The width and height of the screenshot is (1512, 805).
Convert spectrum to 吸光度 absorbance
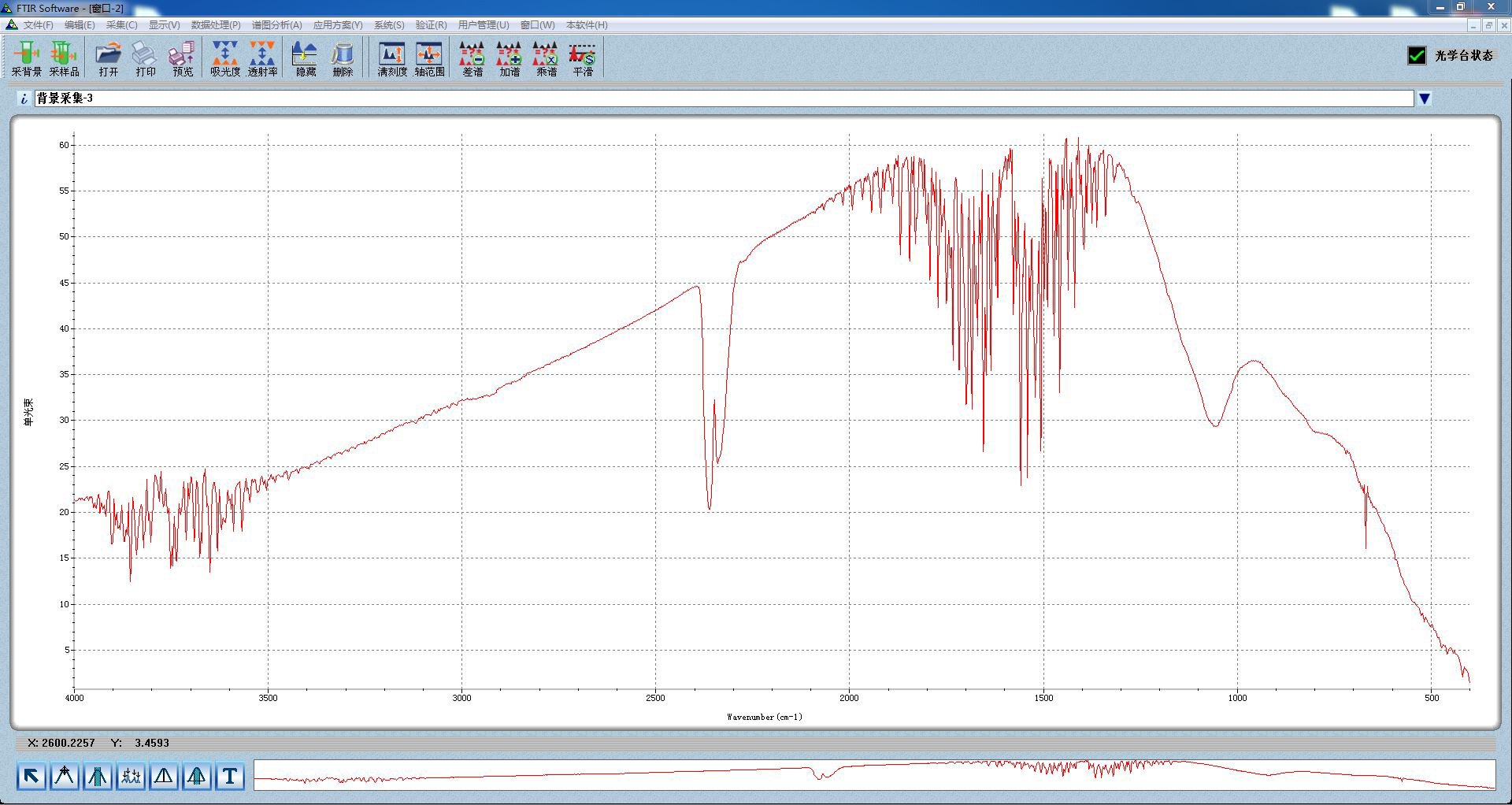pyautogui.click(x=225, y=58)
